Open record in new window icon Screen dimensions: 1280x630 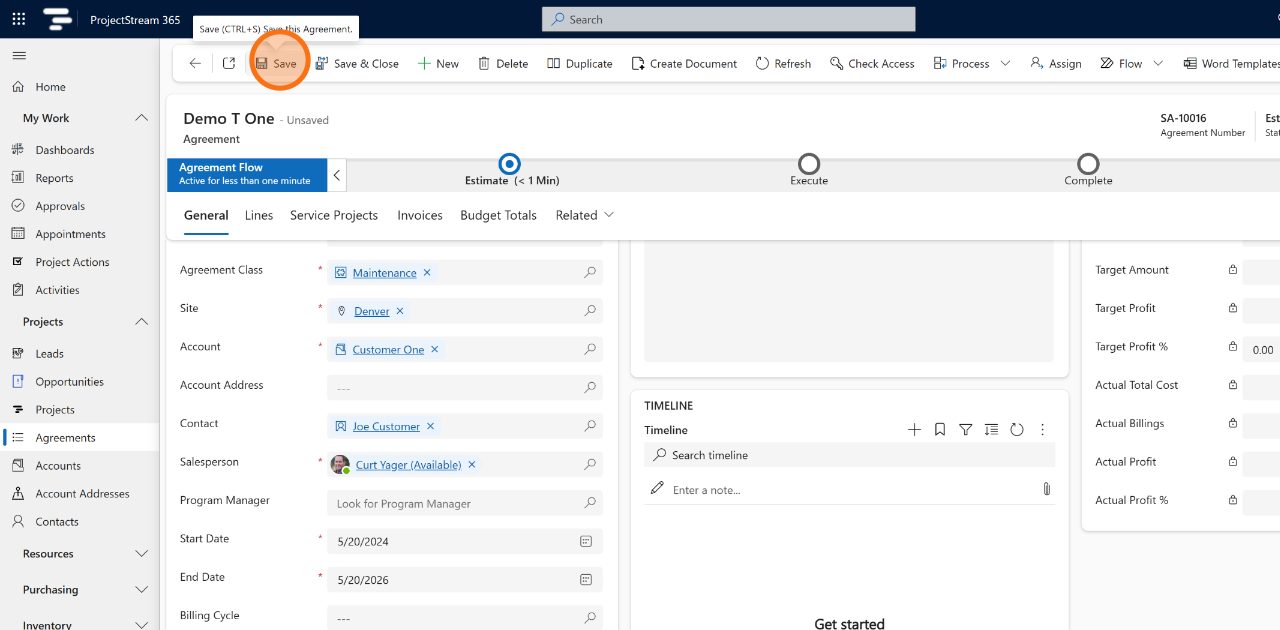229,63
